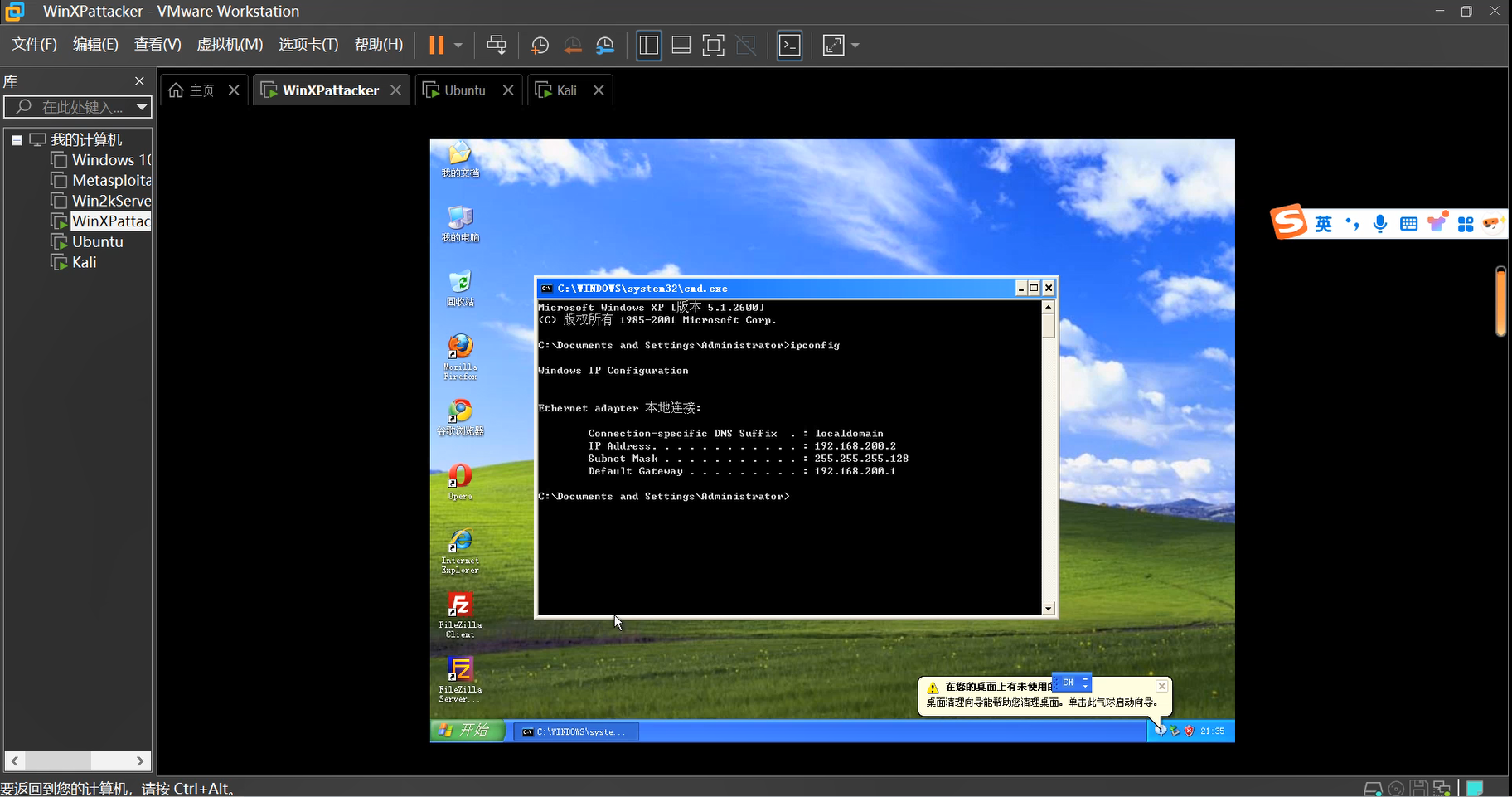Viewport: 1512px width, 797px height.
Task: Take a snapshot of this virtual machine
Action: click(x=540, y=45)
